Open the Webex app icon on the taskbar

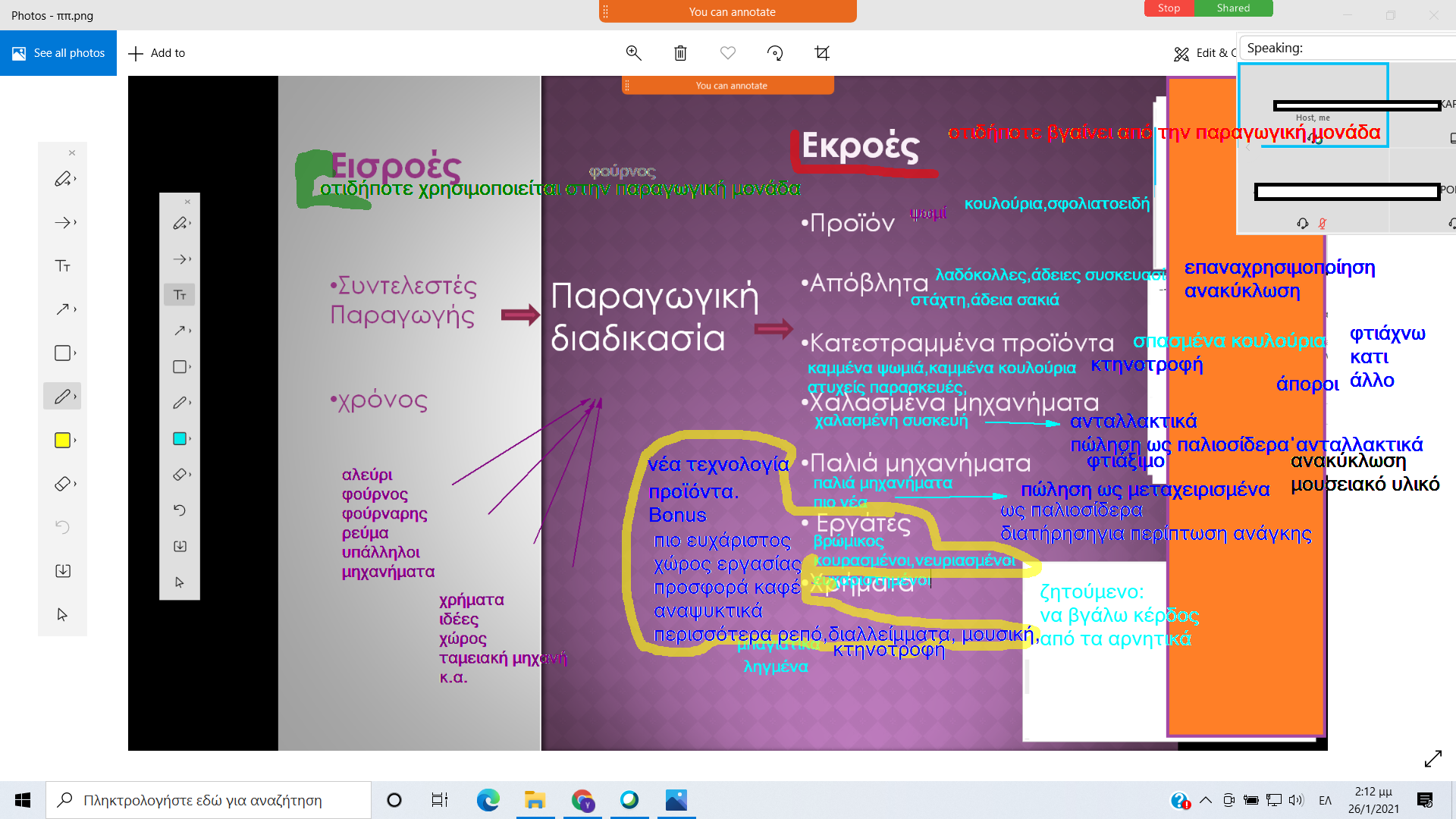[629, 800]
